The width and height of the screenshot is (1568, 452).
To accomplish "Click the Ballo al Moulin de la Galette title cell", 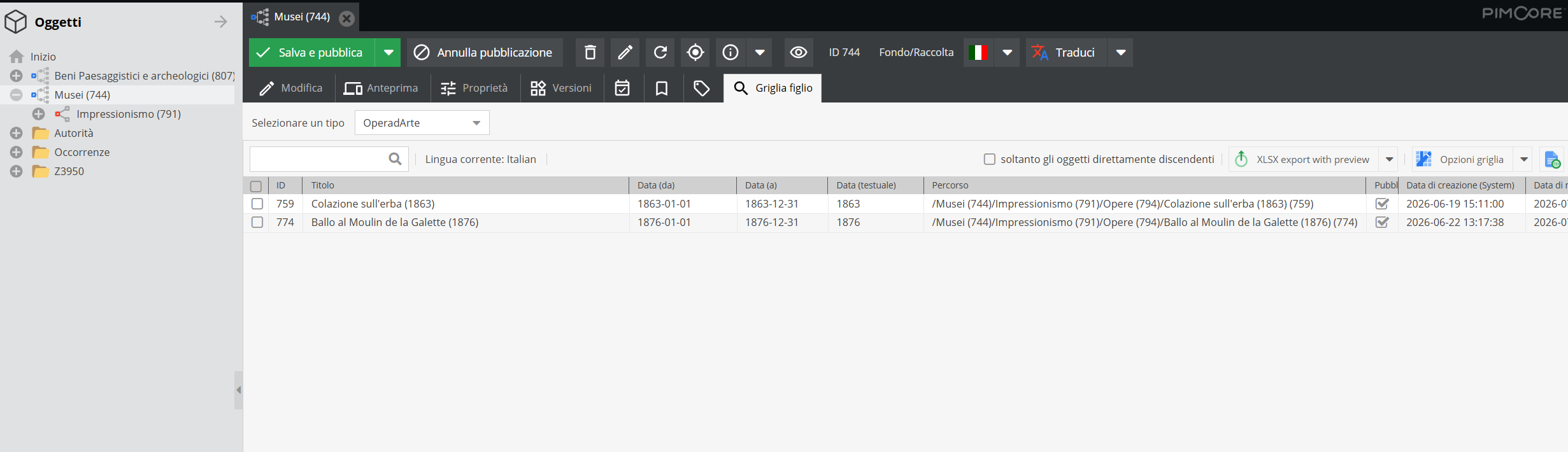I will pos(466,222).
